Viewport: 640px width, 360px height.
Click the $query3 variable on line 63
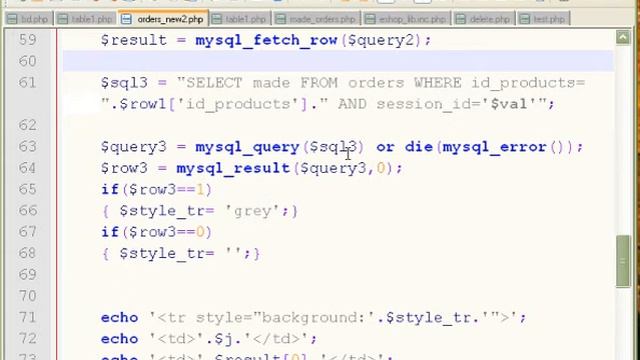(x=133, y=147)
